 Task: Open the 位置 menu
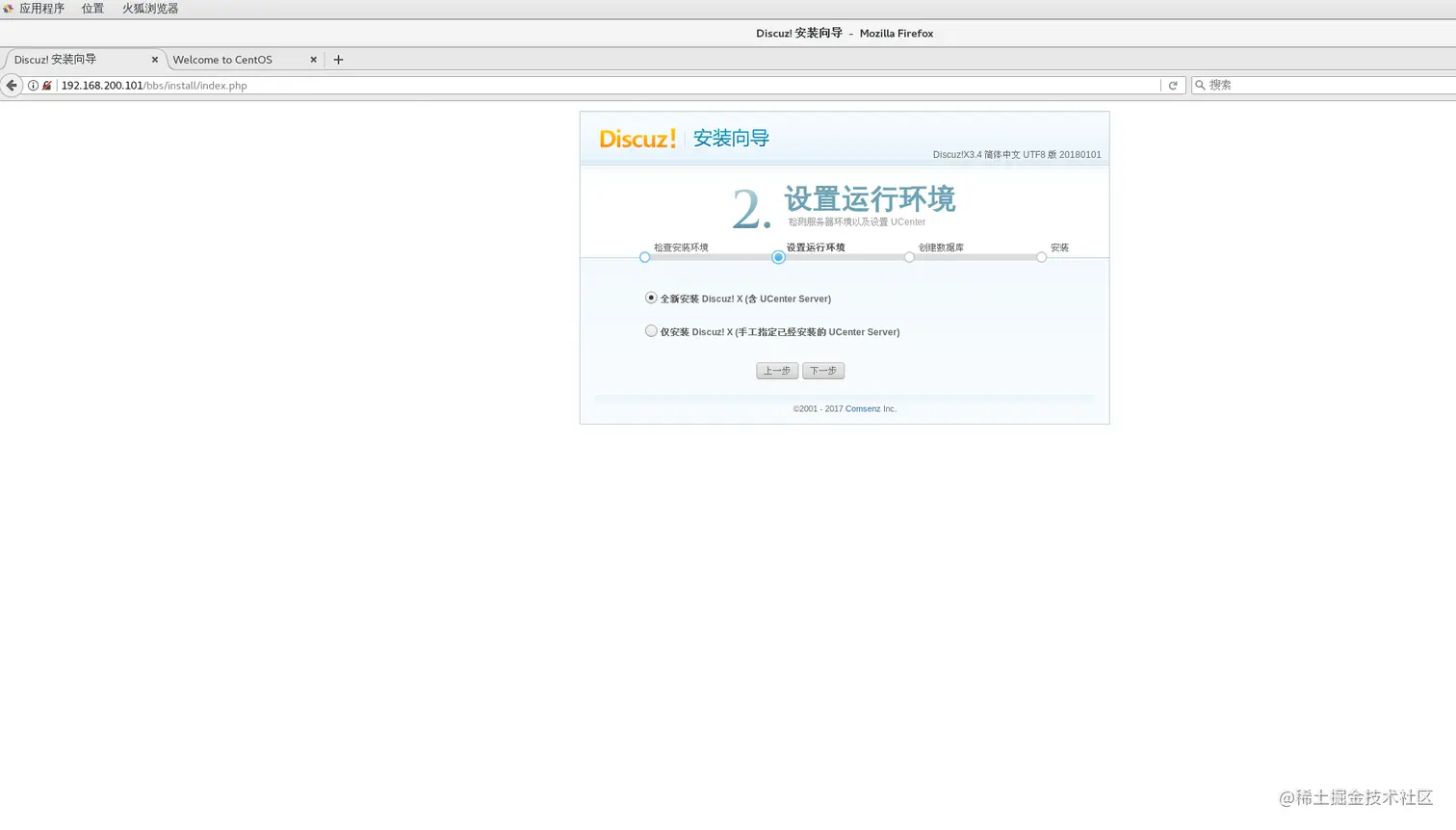point(92,9)
